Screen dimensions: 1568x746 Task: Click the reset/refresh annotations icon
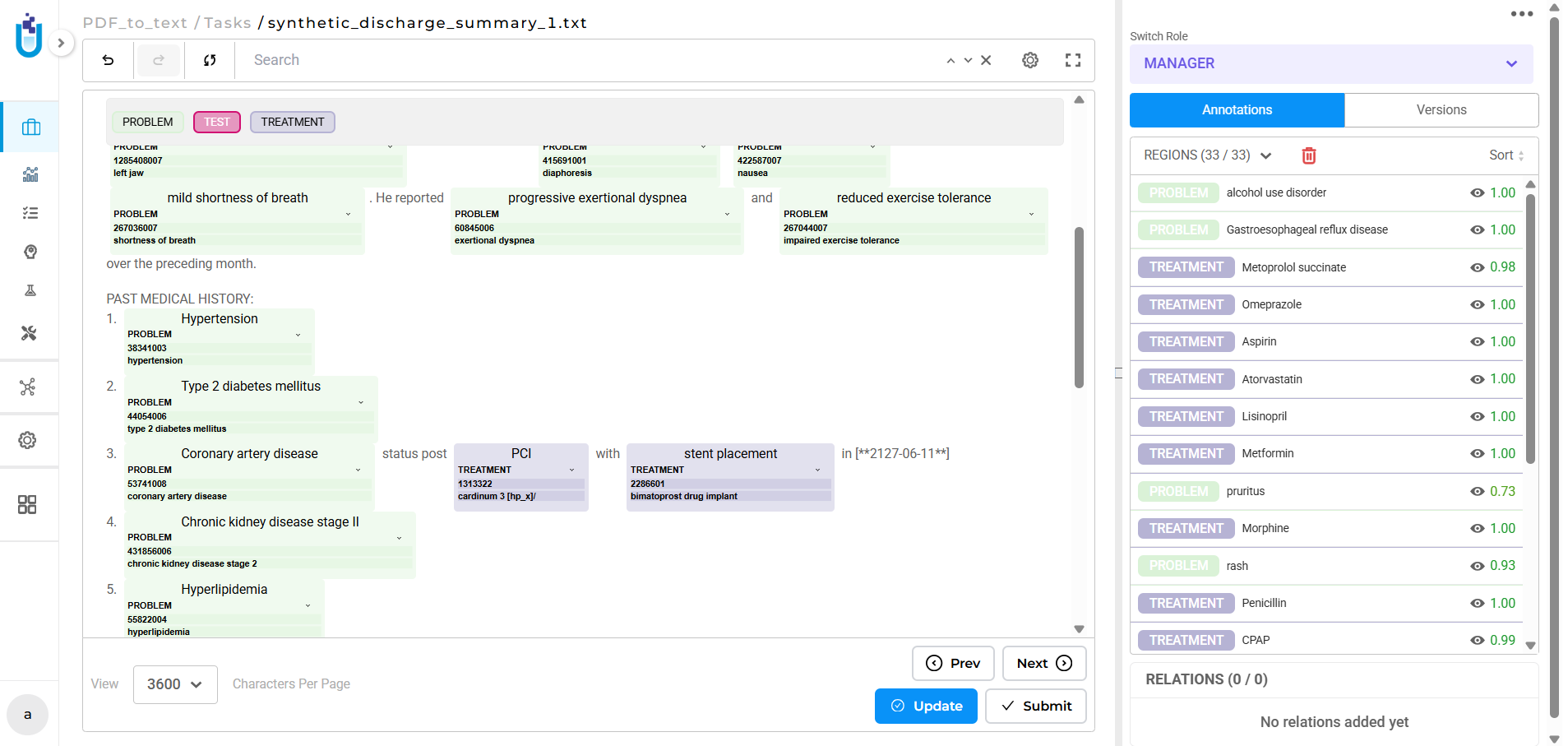pos(210,60)
